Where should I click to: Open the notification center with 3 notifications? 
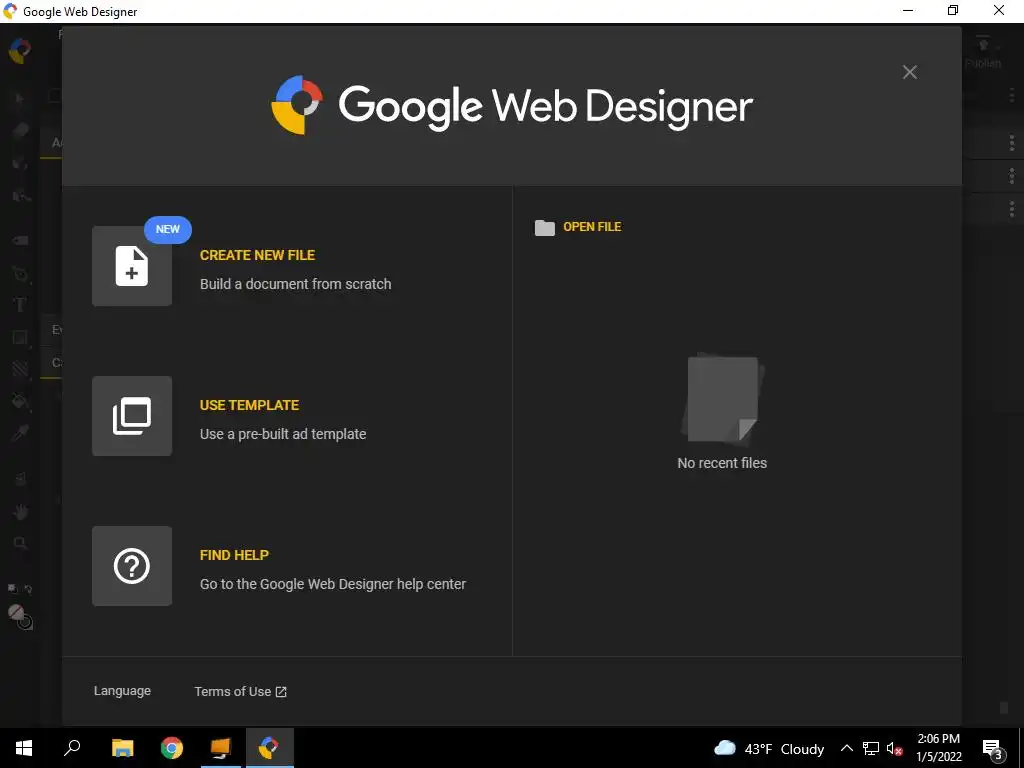[x=993, y=749]
